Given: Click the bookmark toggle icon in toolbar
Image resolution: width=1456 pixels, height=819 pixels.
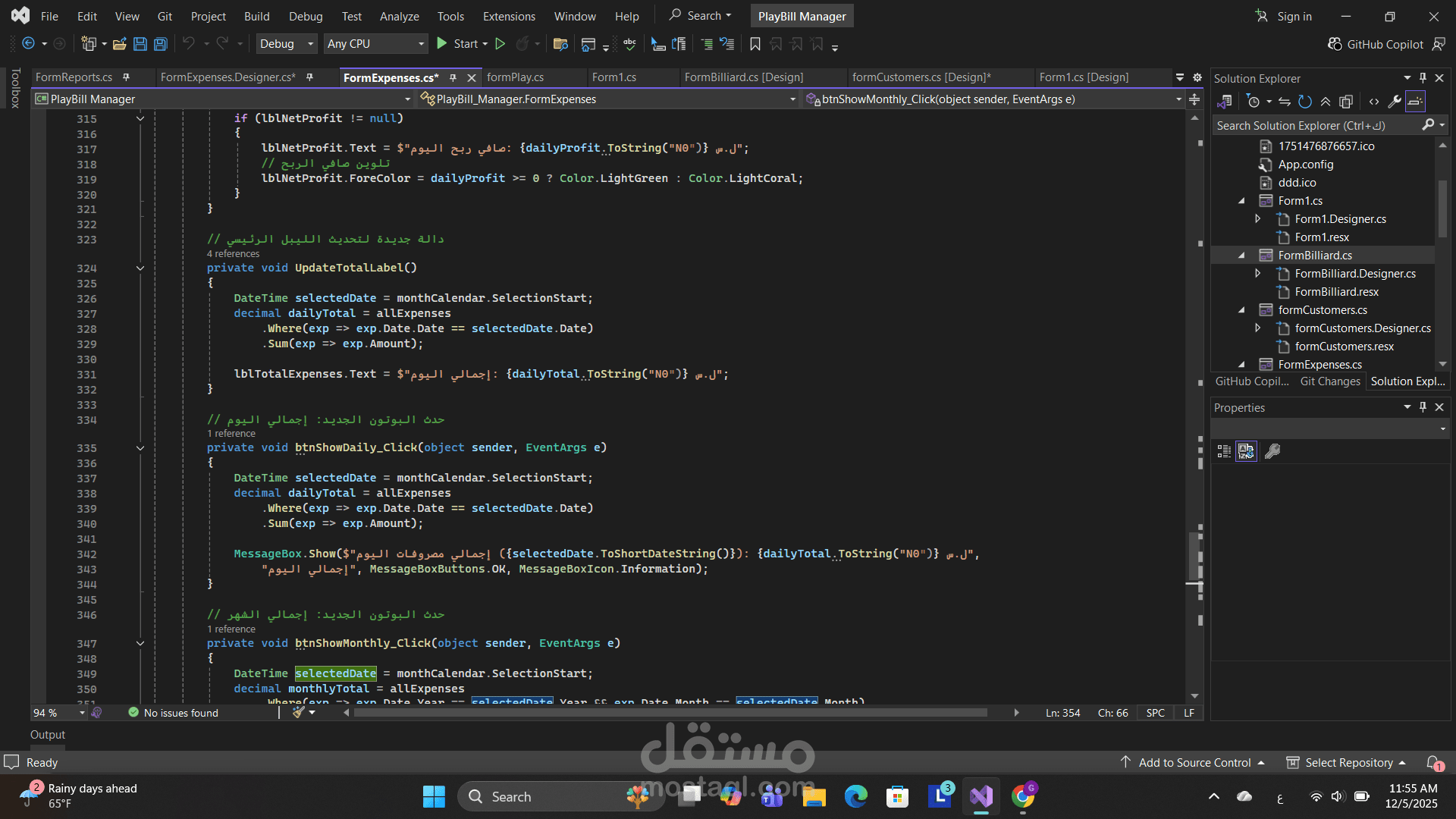Looking at the screenshot, I should (755, 44).
